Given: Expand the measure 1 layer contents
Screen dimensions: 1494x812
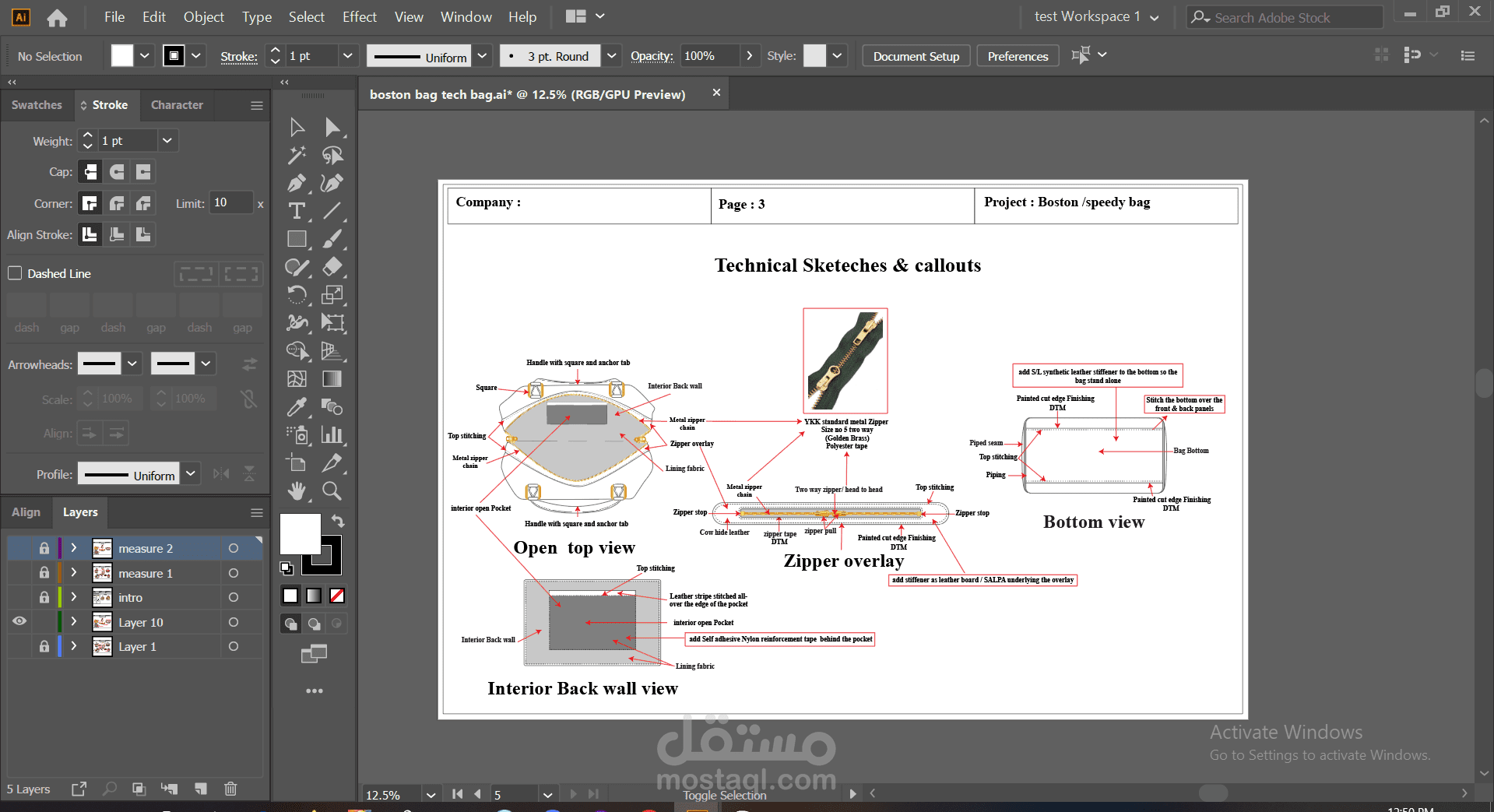Looking at the screenshot, I should point(74,573).
